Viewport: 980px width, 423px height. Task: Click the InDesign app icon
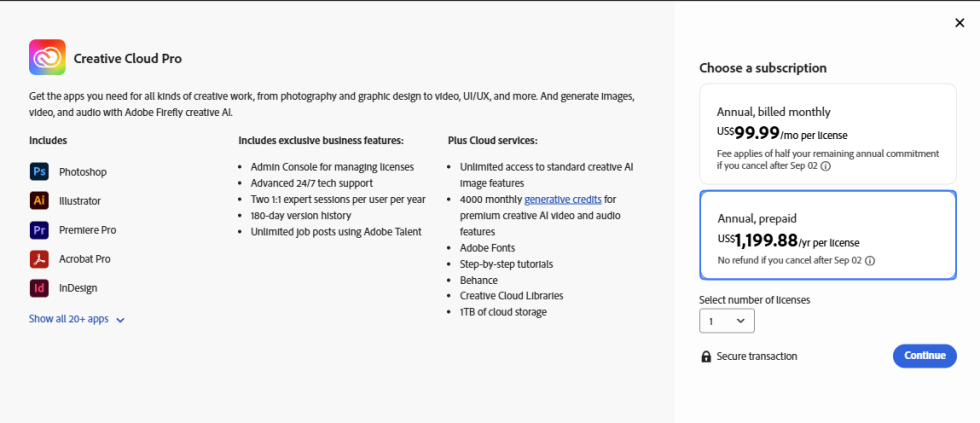click(x=39, y=288)
